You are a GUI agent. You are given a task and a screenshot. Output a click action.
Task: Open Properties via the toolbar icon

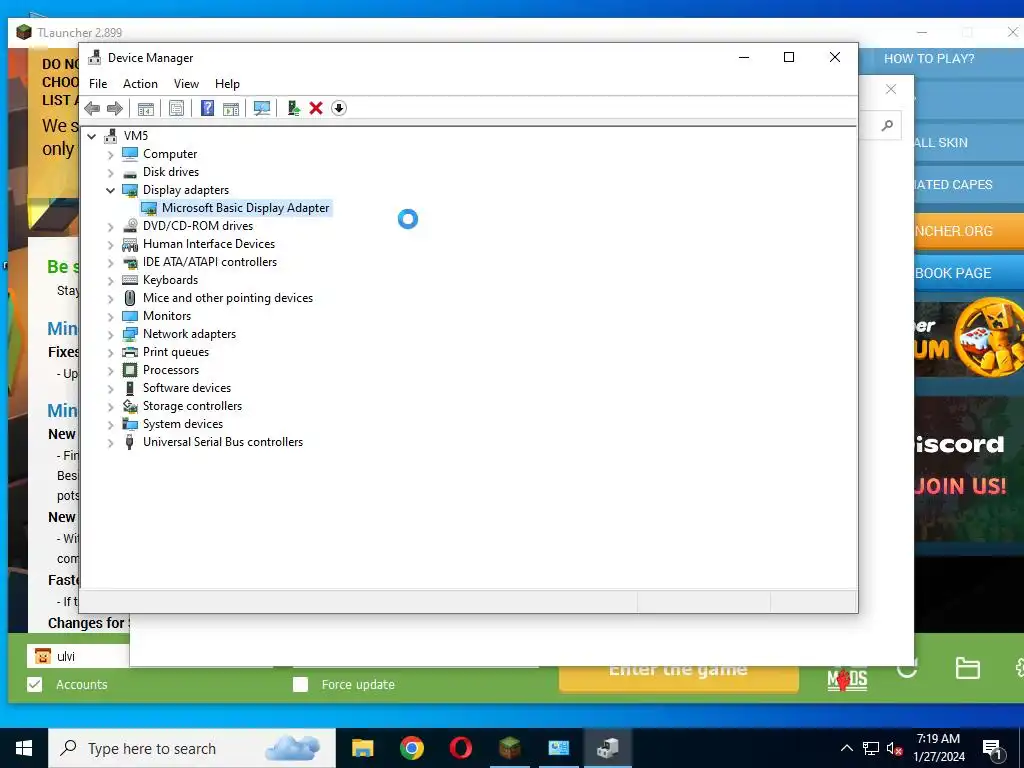(176, 108)
